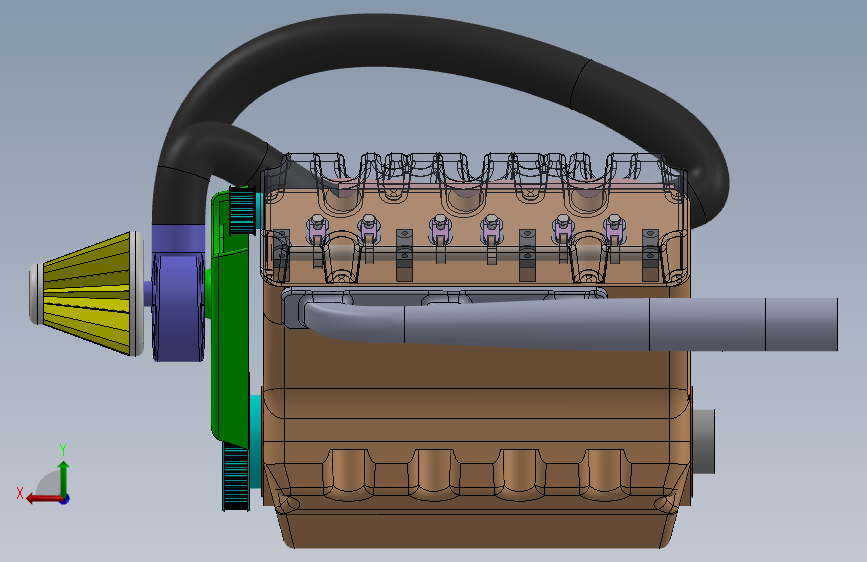Click the red X axis arrow
This screenshot has height=562, width=867.
[x=43, y=498]
